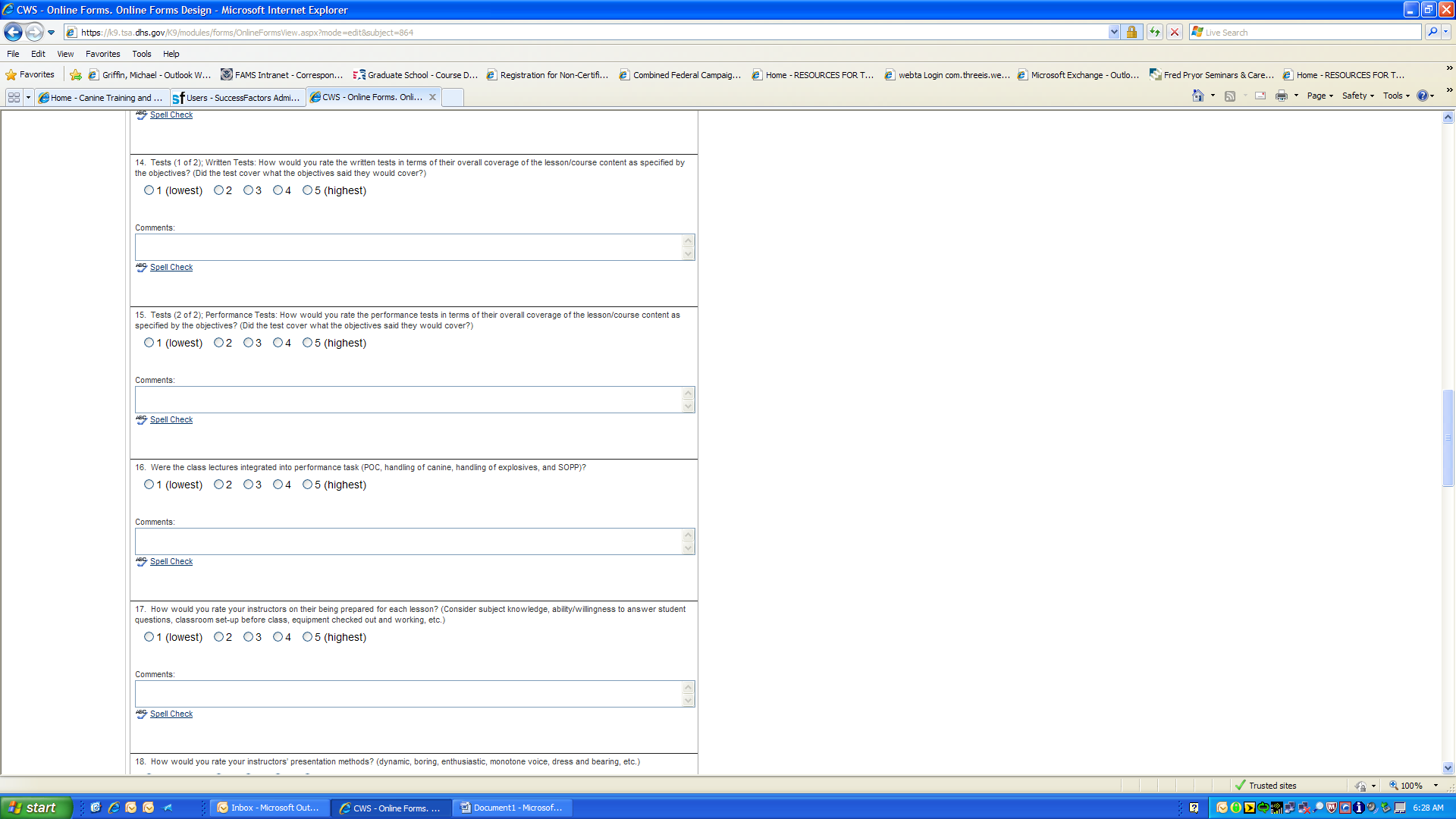Click the Print icon in command bar
This screenshot has height=819, width=1456.
coord(1282,96)
